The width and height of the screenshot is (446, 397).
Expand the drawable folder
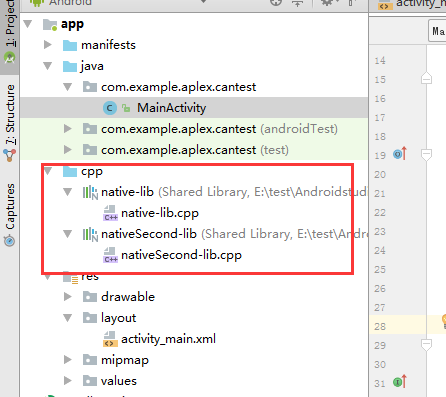coord(68,296)
